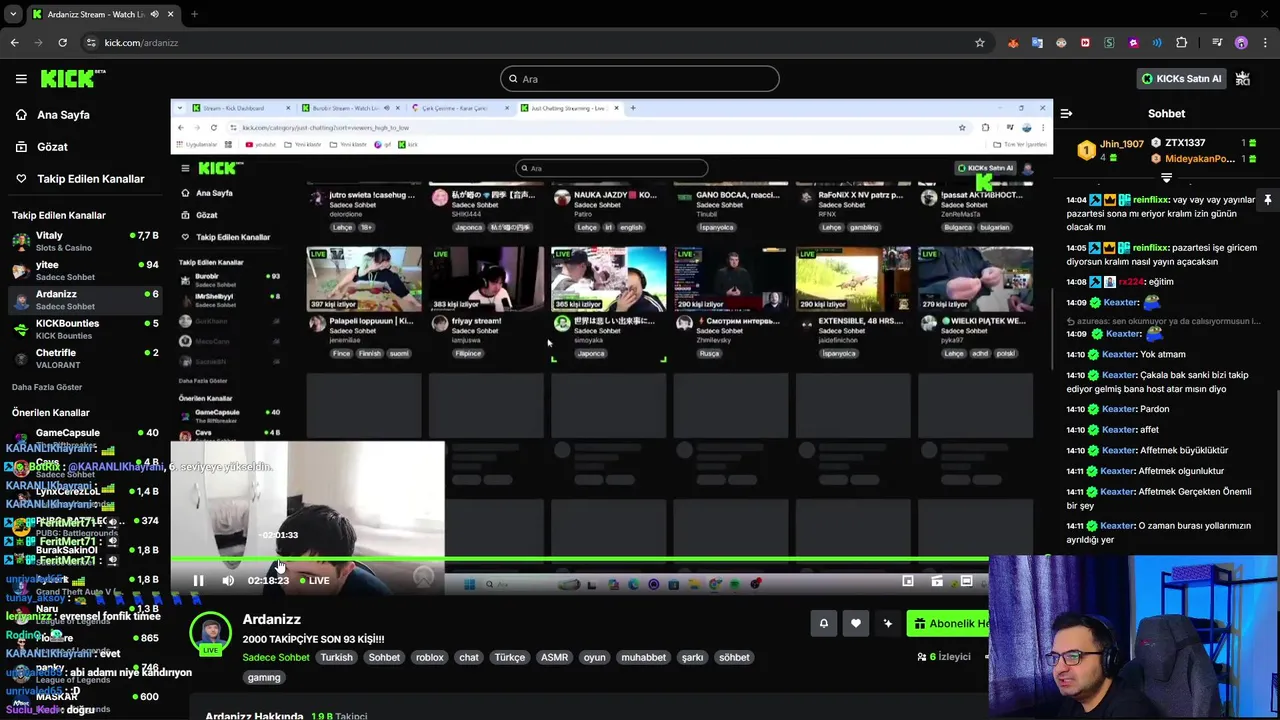Viewport: 1280px width, 720px height.
Task: Click ZTX1337 in the gifter leaderboard
Action: click(x=1185, y=143)
